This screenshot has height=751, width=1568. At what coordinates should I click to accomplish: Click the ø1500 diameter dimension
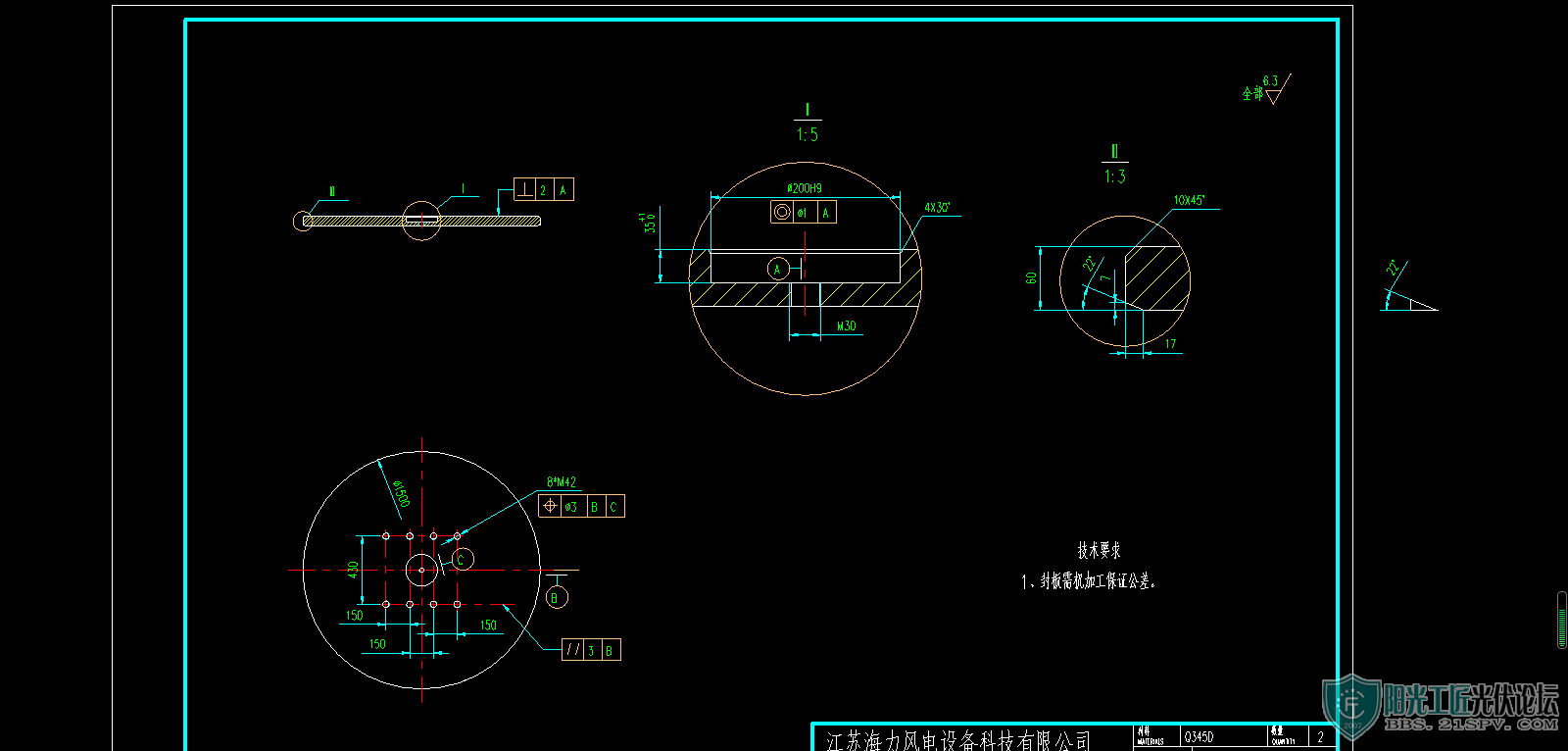pyautogui.click(x=400, y=494)
